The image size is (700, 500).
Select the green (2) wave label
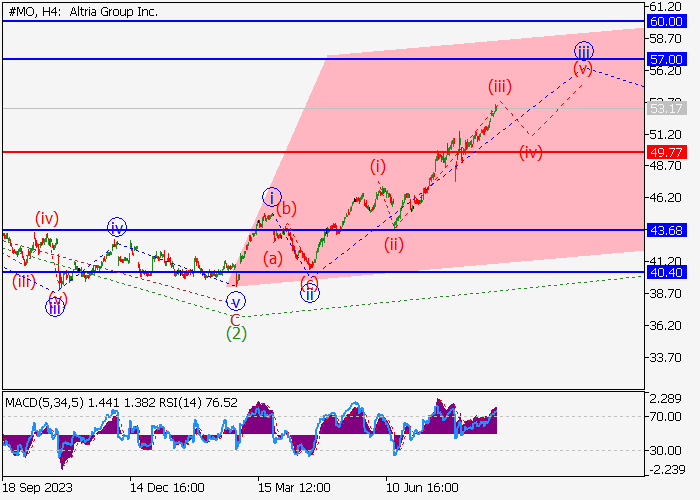click(x=236, y=333)
